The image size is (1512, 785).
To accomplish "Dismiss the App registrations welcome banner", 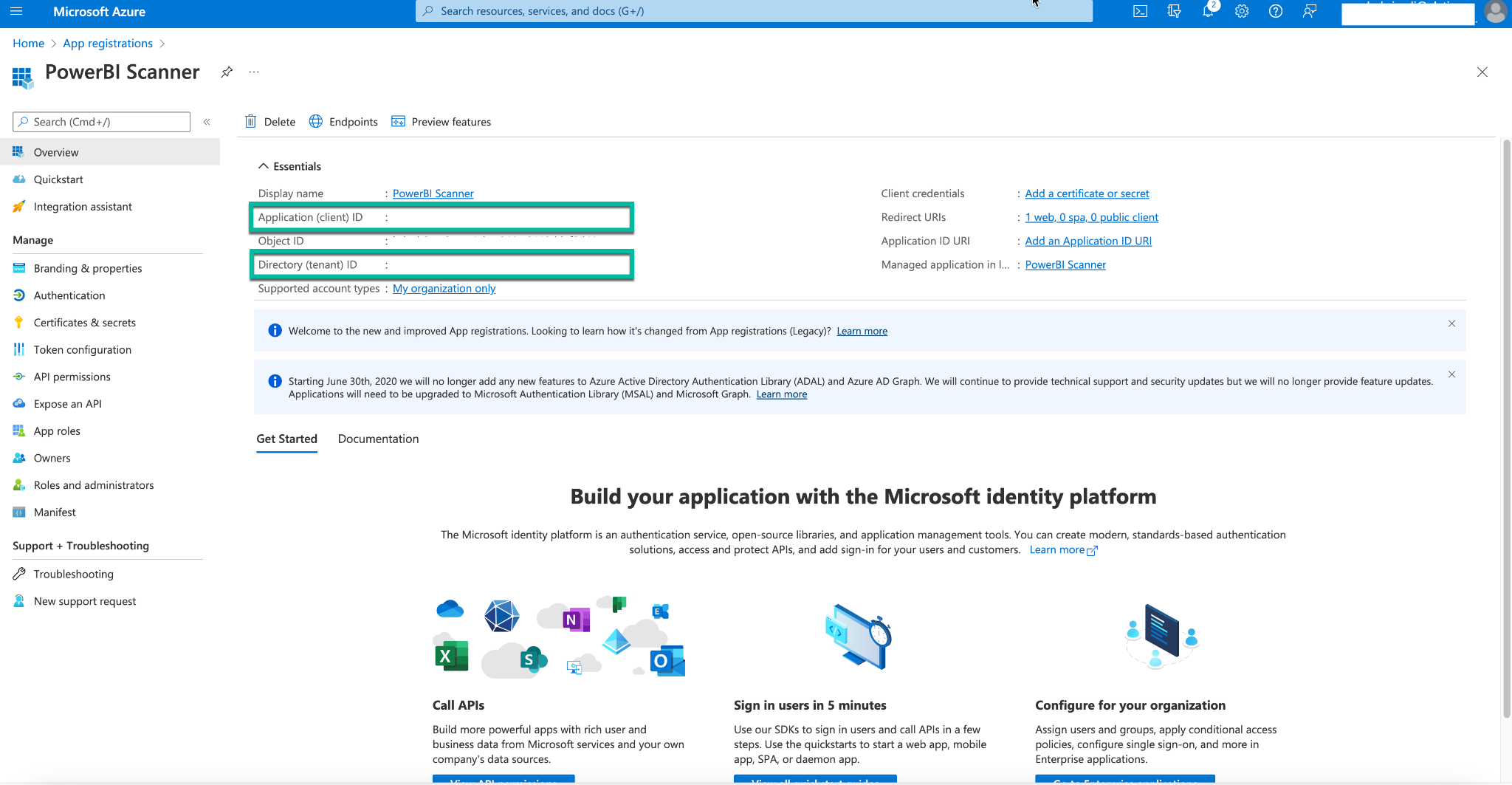I will [1451, 323].
